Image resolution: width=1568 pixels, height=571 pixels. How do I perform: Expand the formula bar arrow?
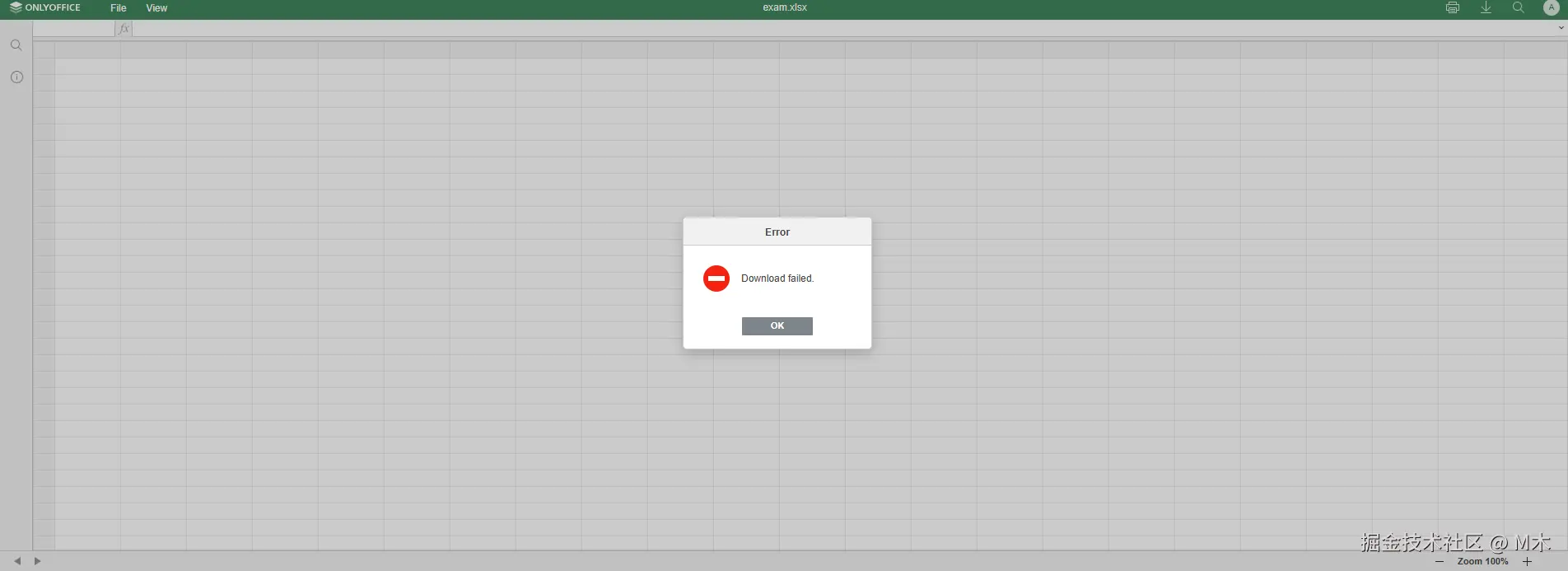click(1561, 28)
